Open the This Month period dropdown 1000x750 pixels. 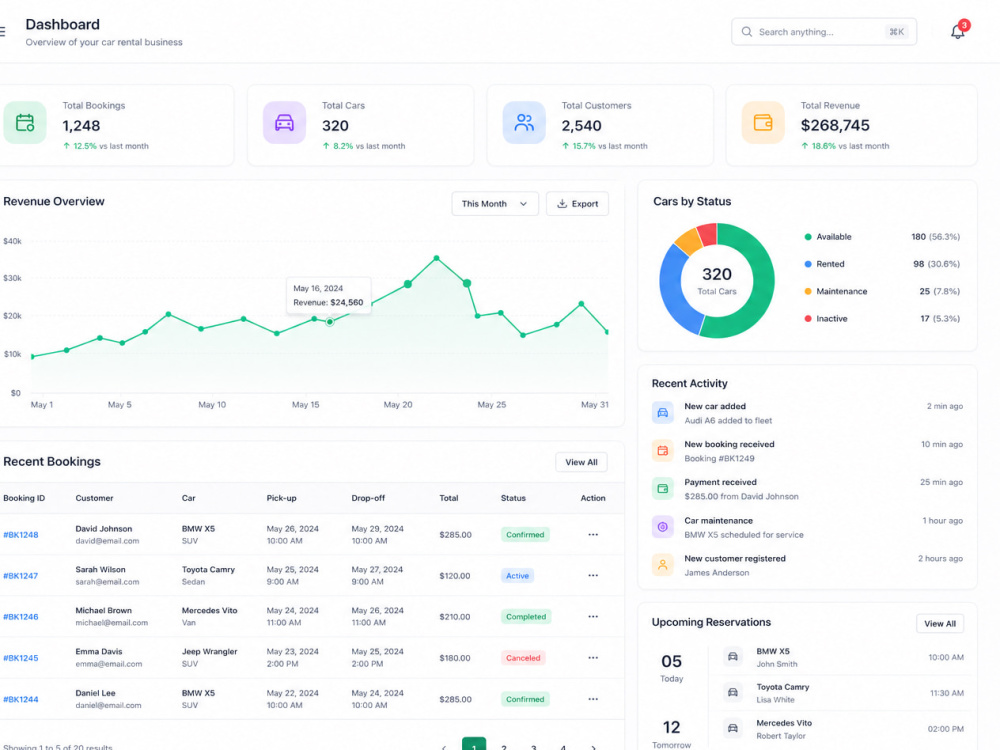(495, 203)
